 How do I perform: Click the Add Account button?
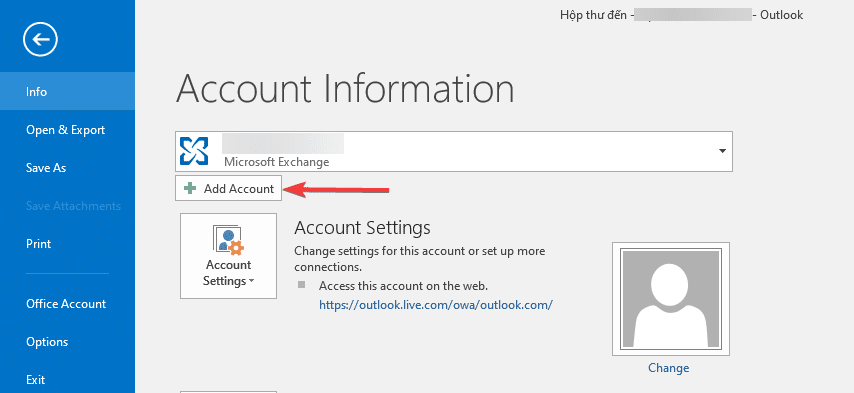(229, 188)
